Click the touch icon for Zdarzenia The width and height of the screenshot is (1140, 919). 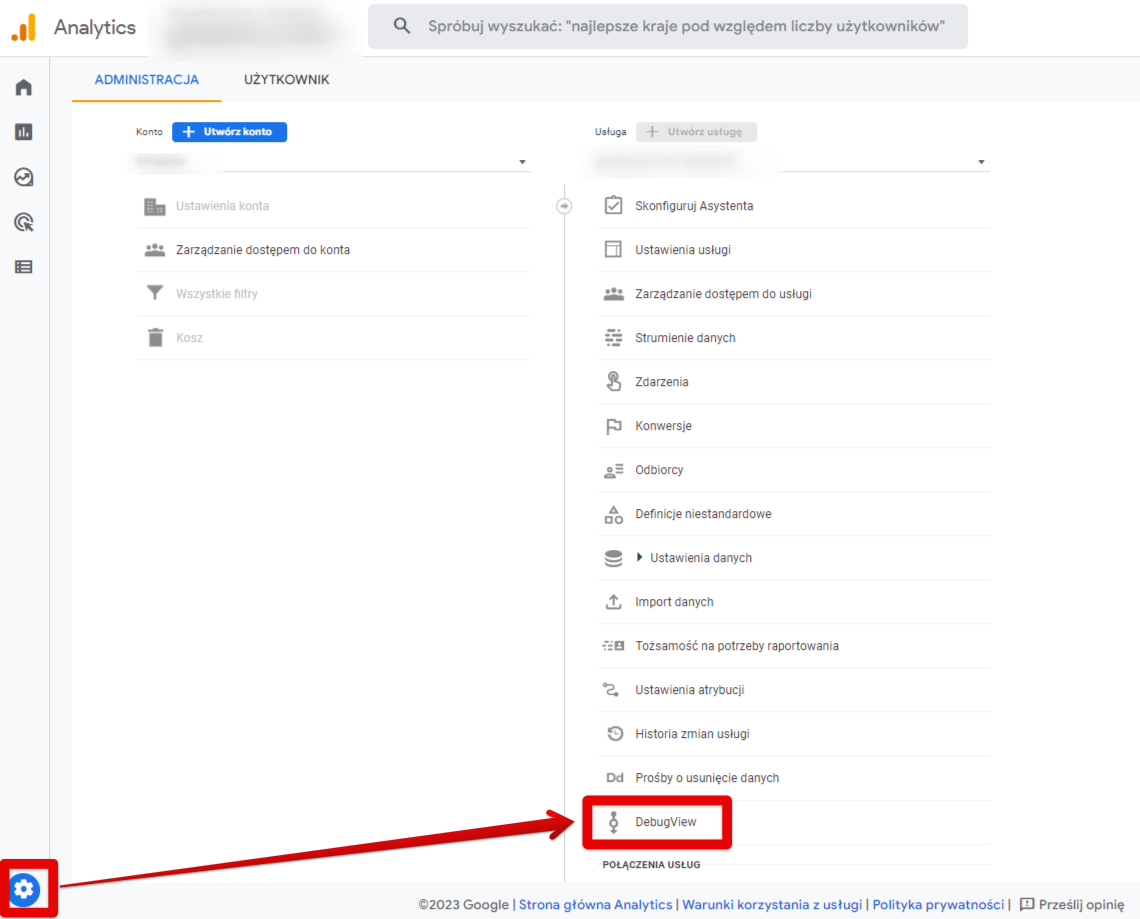pyautogui.click(x=613, y=381)
